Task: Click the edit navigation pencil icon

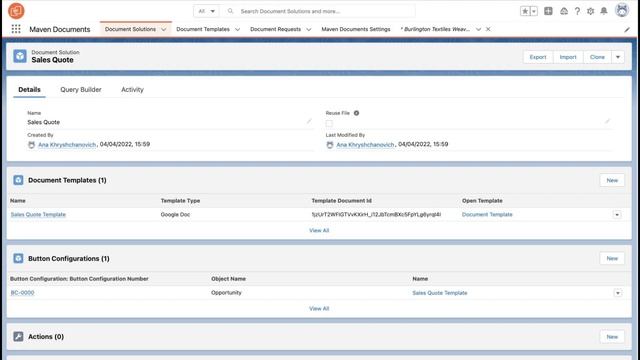Action: (x=627, y=29)
